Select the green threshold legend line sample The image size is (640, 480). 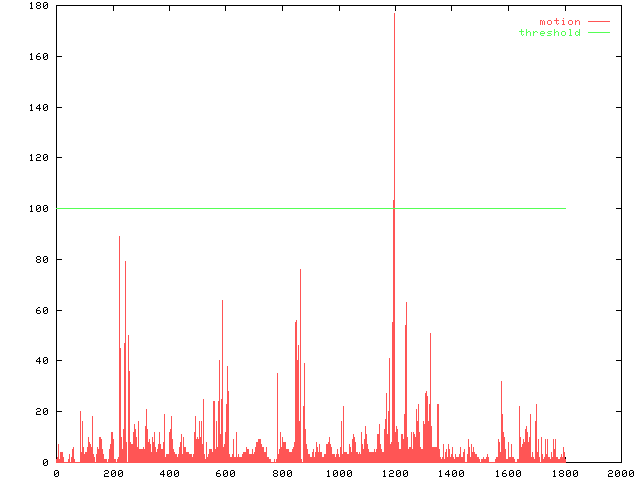[598, 33]
